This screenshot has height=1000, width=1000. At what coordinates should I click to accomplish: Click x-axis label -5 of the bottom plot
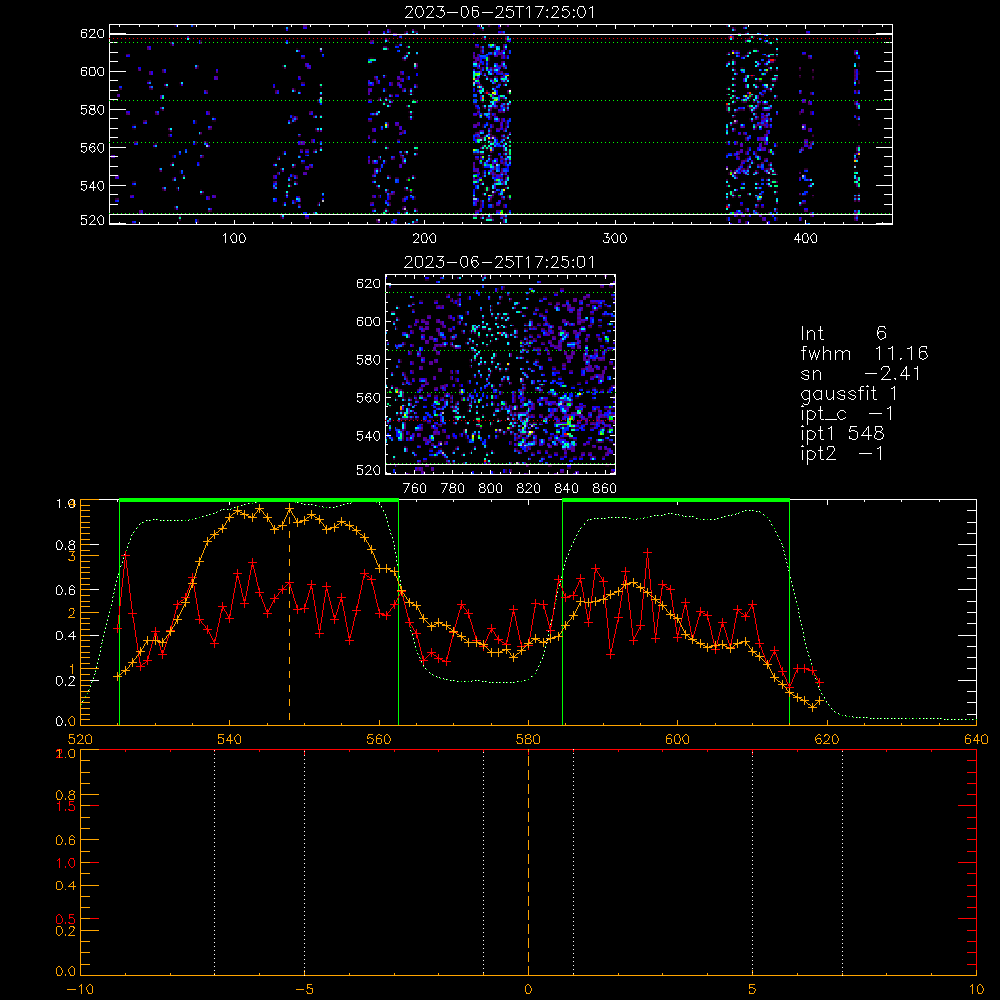[304, 990]
